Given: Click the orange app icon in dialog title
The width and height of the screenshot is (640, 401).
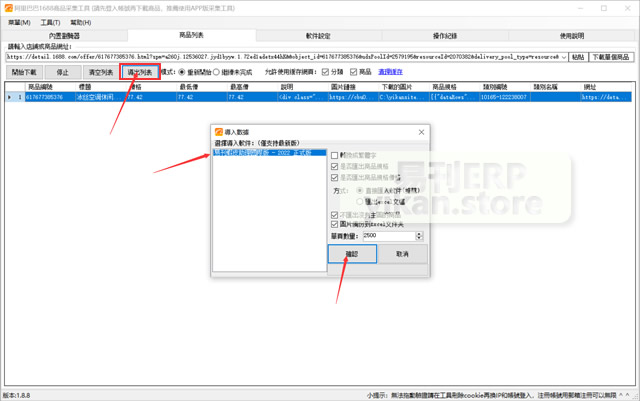Looking at the screenshot, I should coord(219,132).
